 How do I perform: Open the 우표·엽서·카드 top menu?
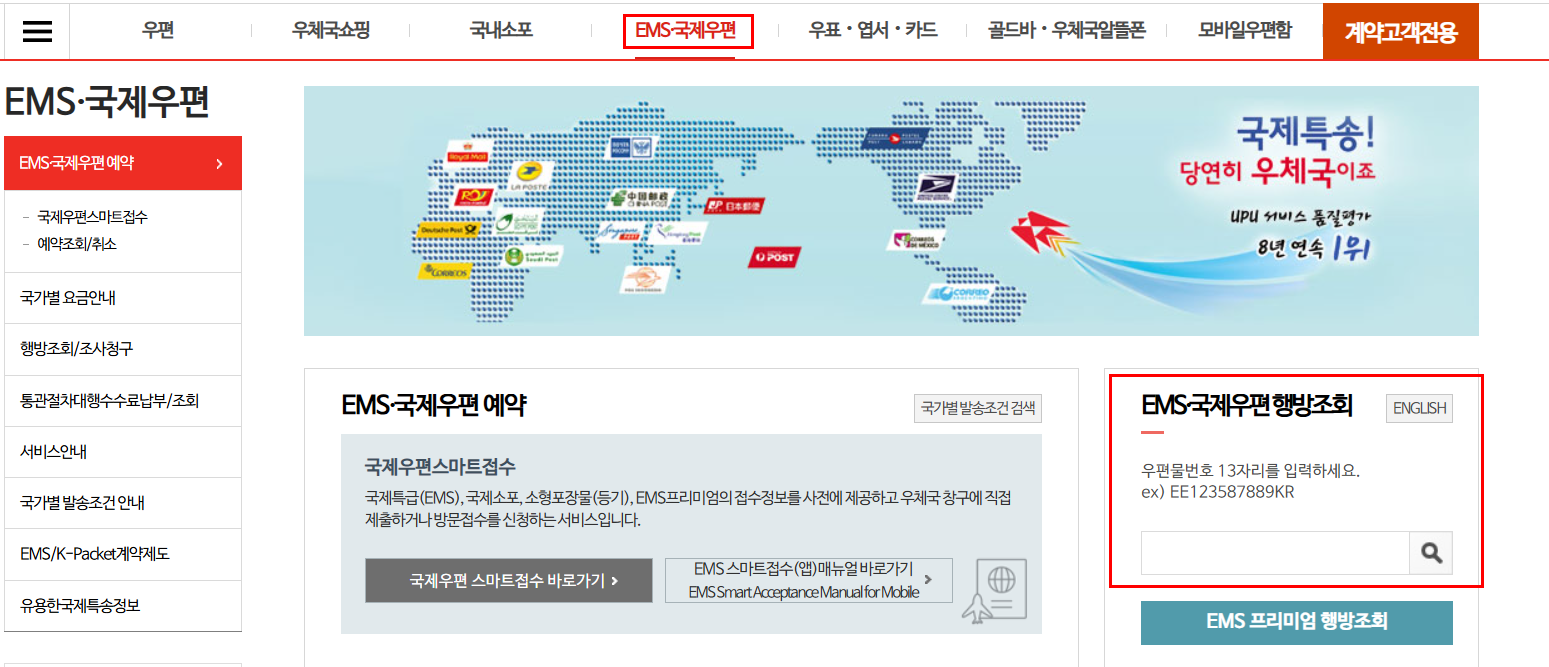[873, 31]
